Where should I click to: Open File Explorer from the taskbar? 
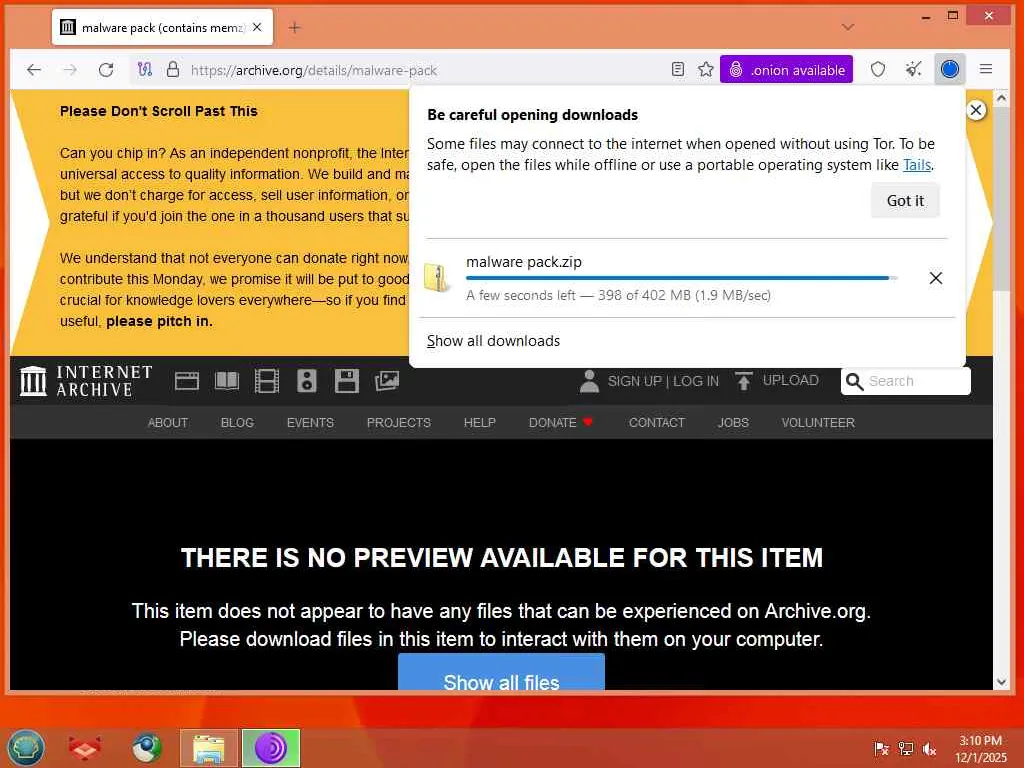[209, 748]
